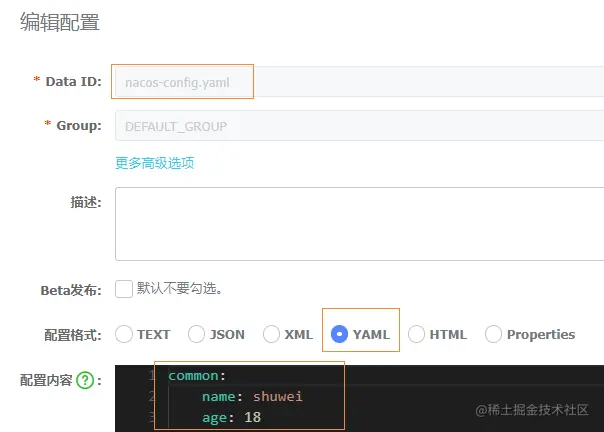604x432 pixels.
Task: Select the JSON format radio button
Action: 196,334
